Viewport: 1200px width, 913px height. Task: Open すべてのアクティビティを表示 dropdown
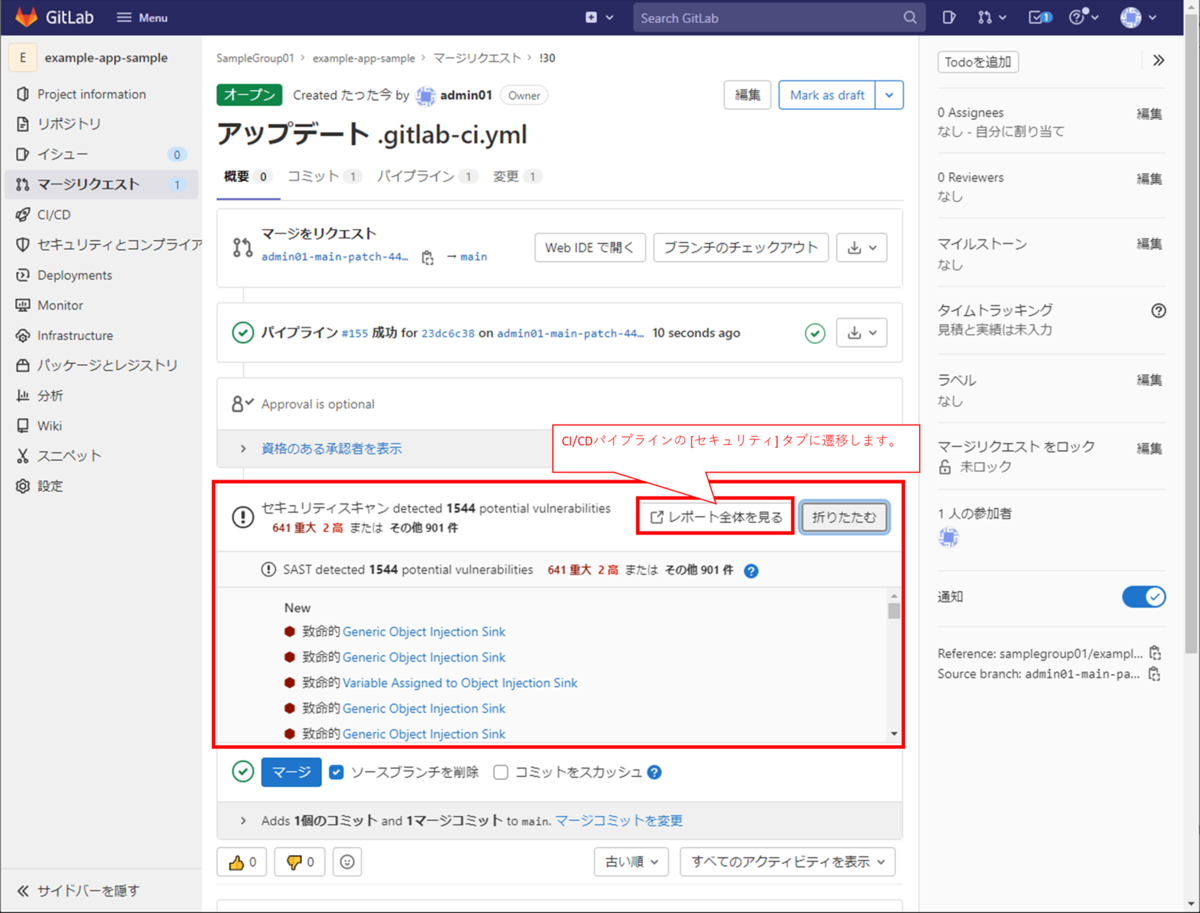point(788,862)
